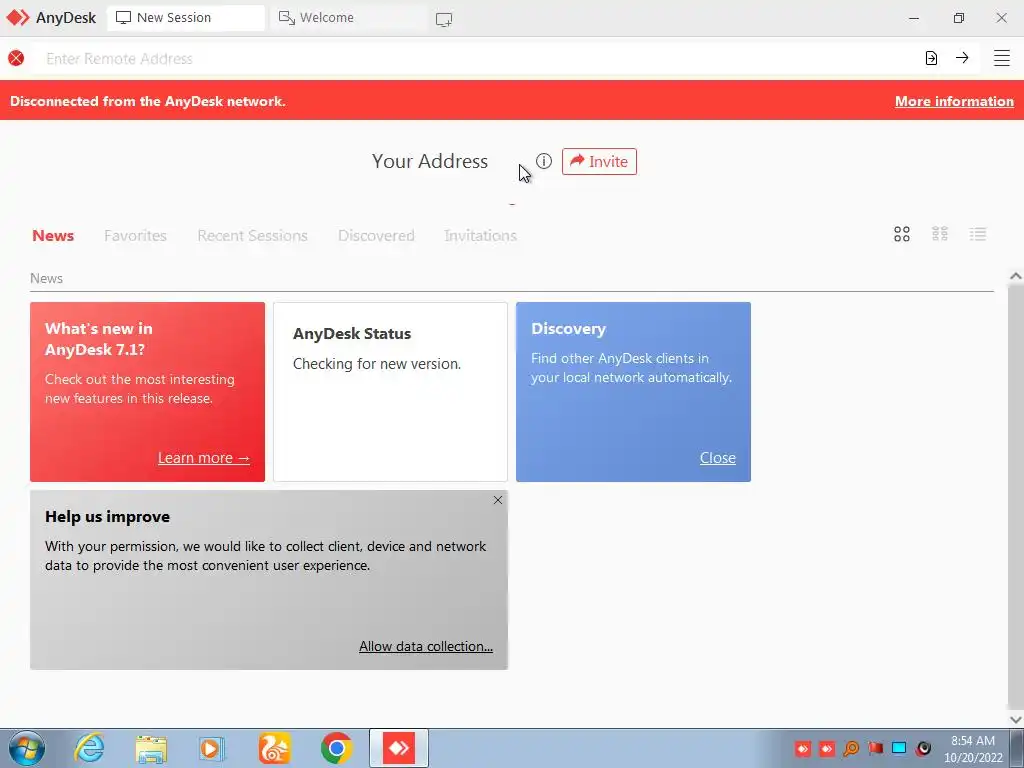Open UC Browser from taskbar
The height and width of the screenshot is (768, 1024).
274,748
